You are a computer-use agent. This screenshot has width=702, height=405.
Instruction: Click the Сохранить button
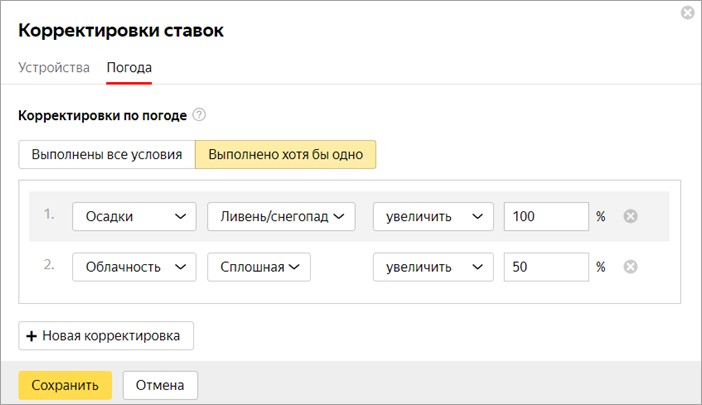click(65, 384)
